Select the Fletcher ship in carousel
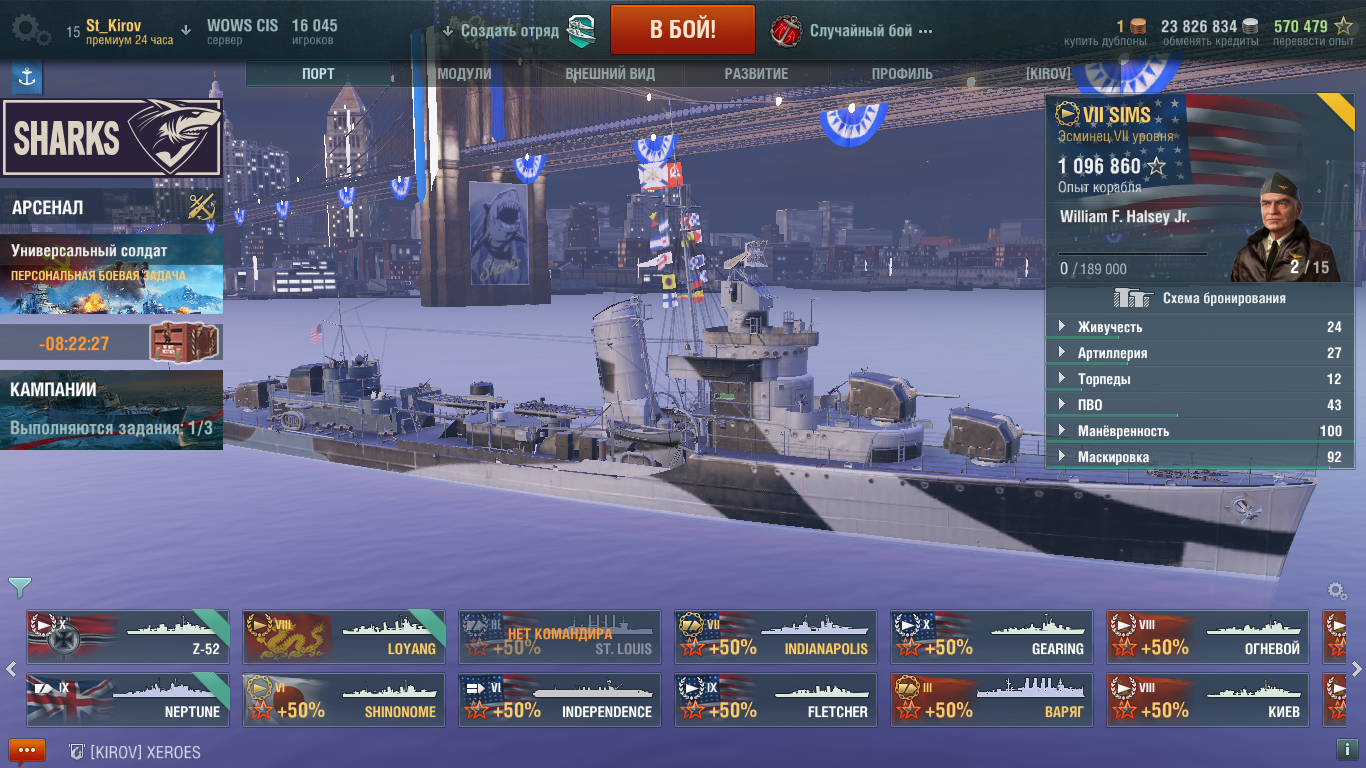 click(x=776, y=700)
